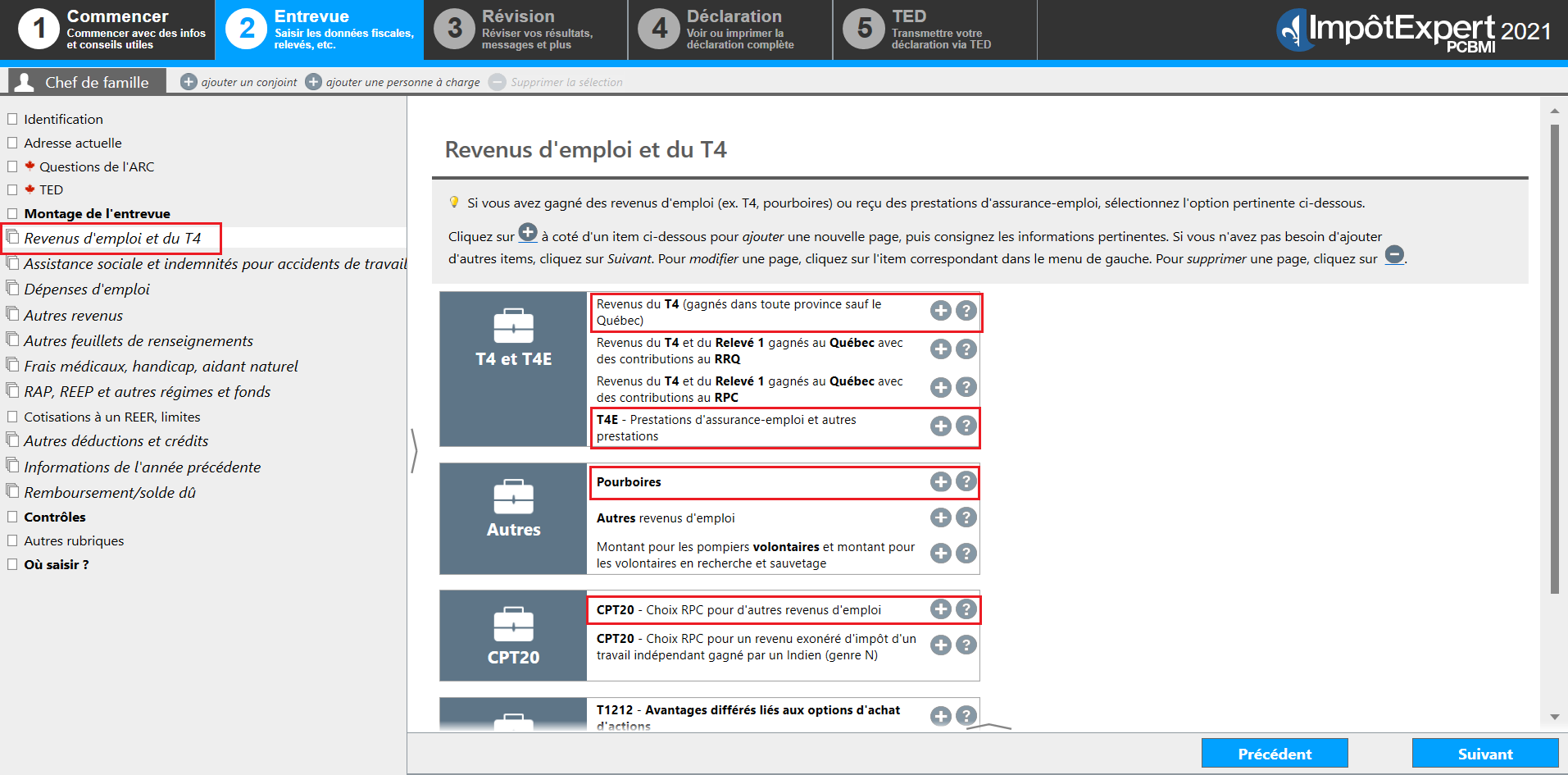Open Informations de l'année précédente section
This screenshot has width=1568, height=775.
pos(143,467)
